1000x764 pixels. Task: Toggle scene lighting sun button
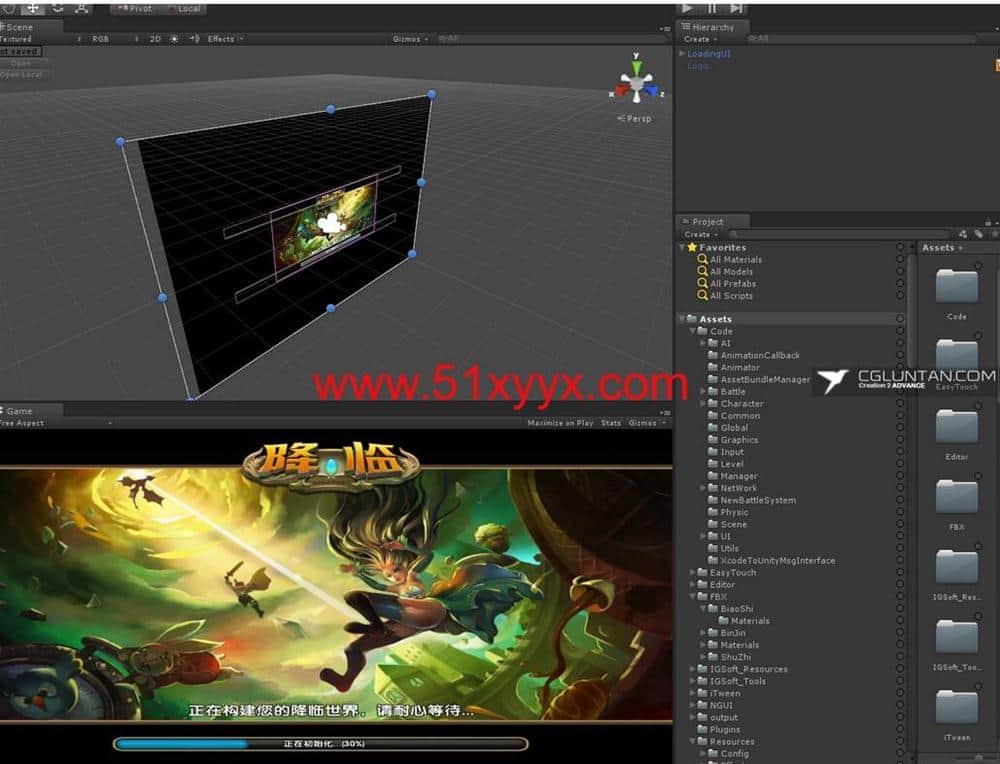(x=174, y=39)
